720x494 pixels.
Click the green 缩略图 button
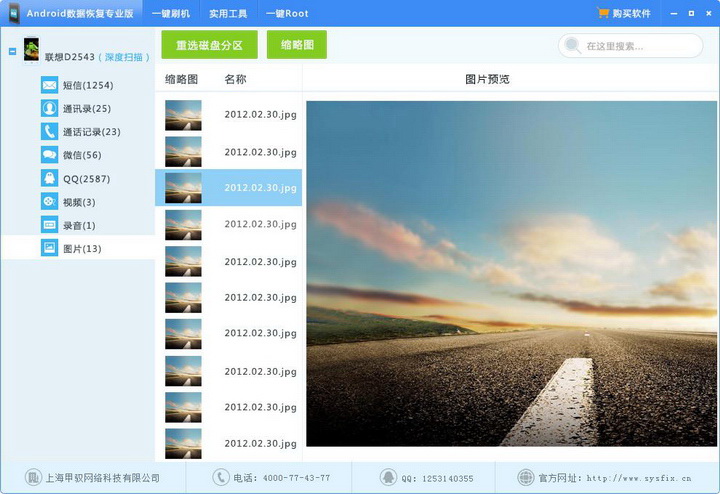tap(297, 45)
